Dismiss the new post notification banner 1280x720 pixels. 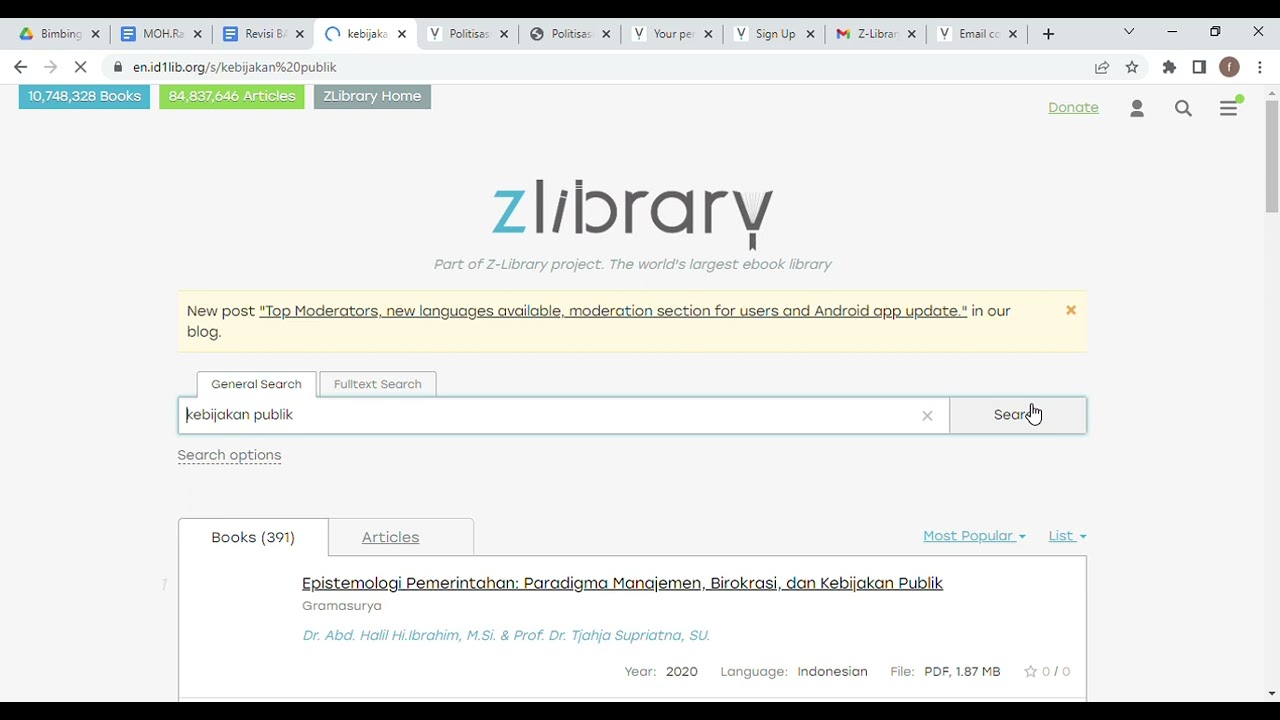click(x=1071, y=310)
